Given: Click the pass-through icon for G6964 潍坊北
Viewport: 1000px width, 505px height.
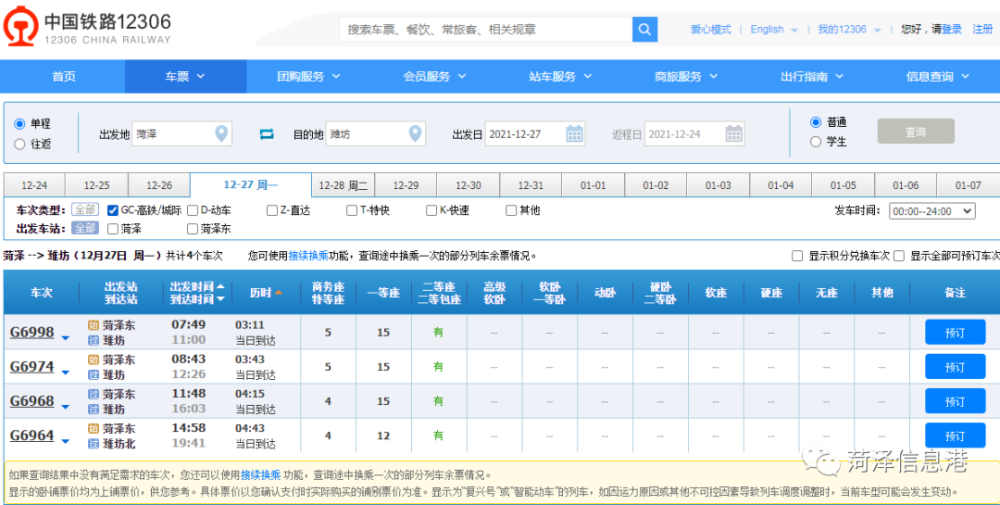Looking at the screenshot, I should [93, 443].
